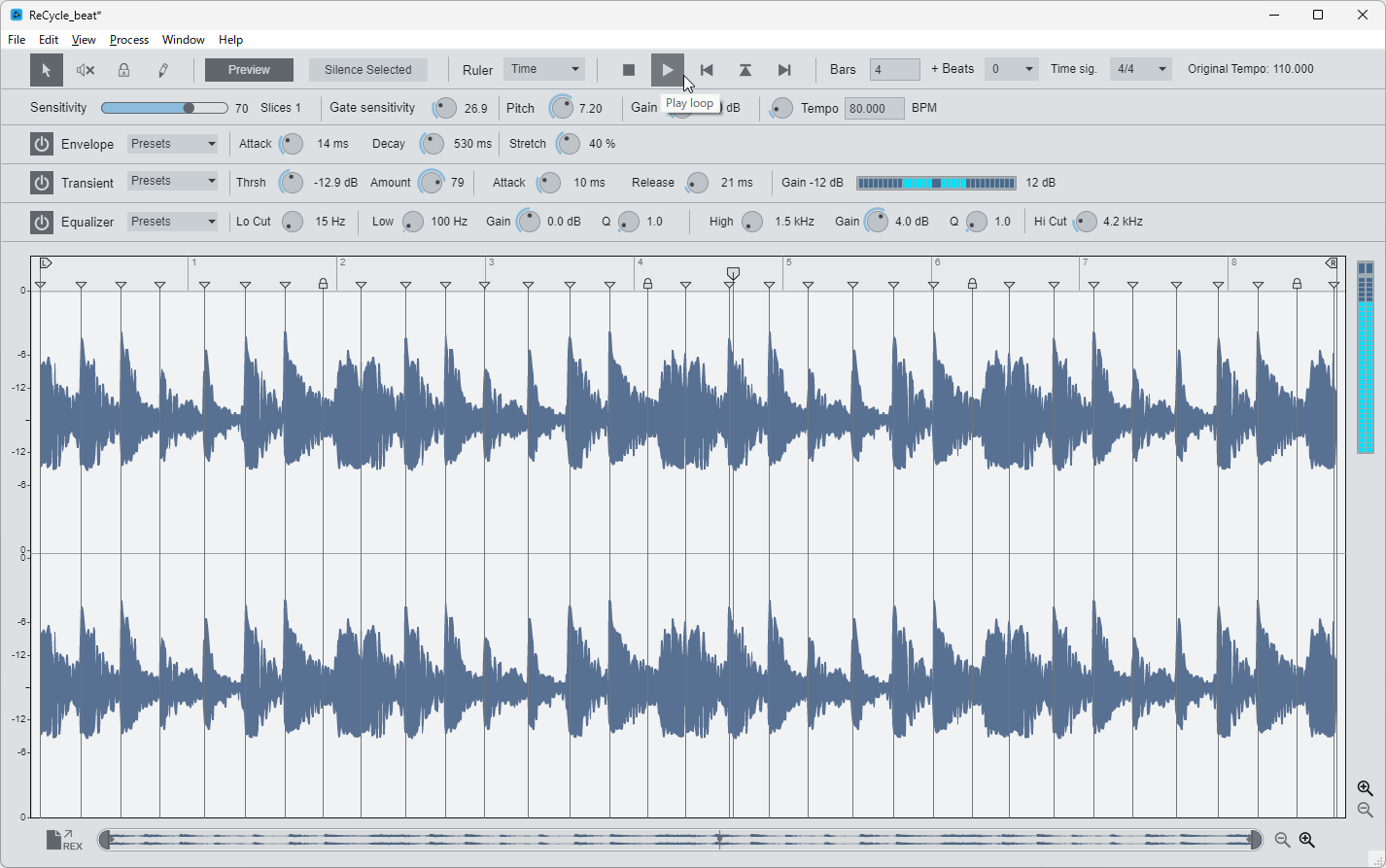The width and height of the screenshot is (1386, 868).
Task: Click the Envelope Decay knob
Action: click(432, 144)
